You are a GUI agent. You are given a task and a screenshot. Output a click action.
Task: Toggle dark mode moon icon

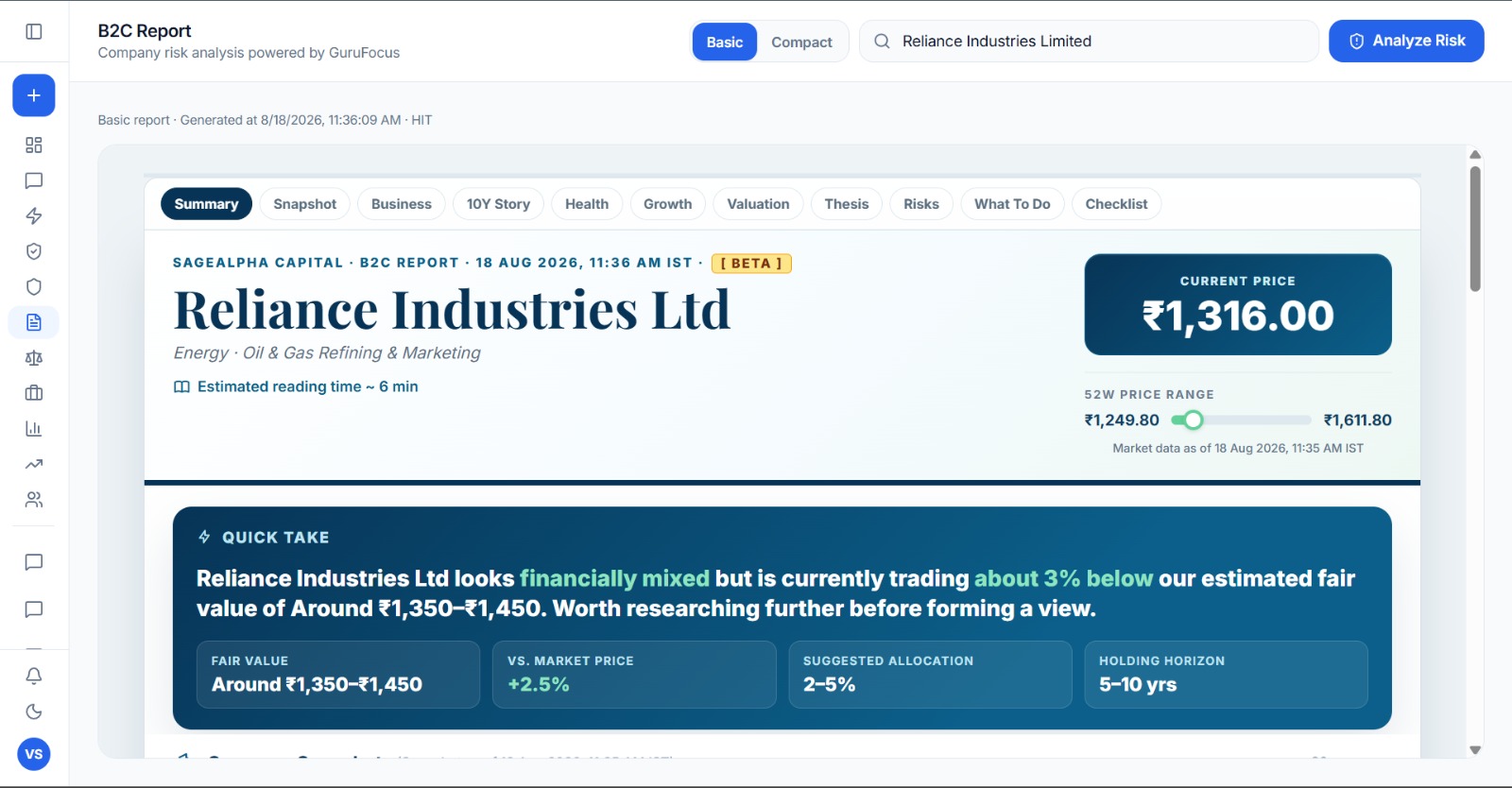(34, 711)
